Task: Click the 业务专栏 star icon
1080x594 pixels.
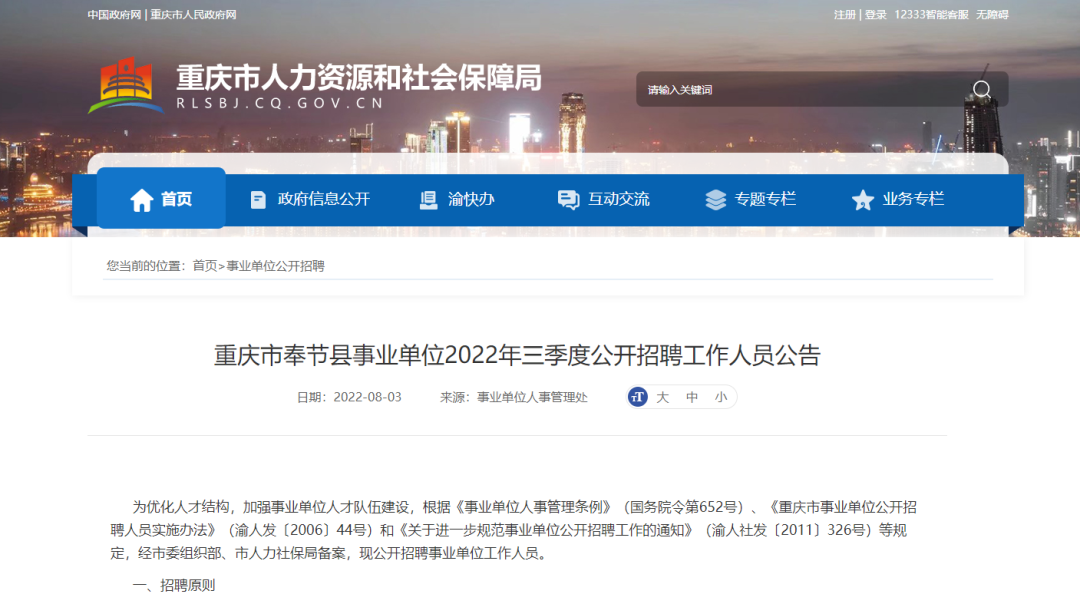Action: point(862,200)
